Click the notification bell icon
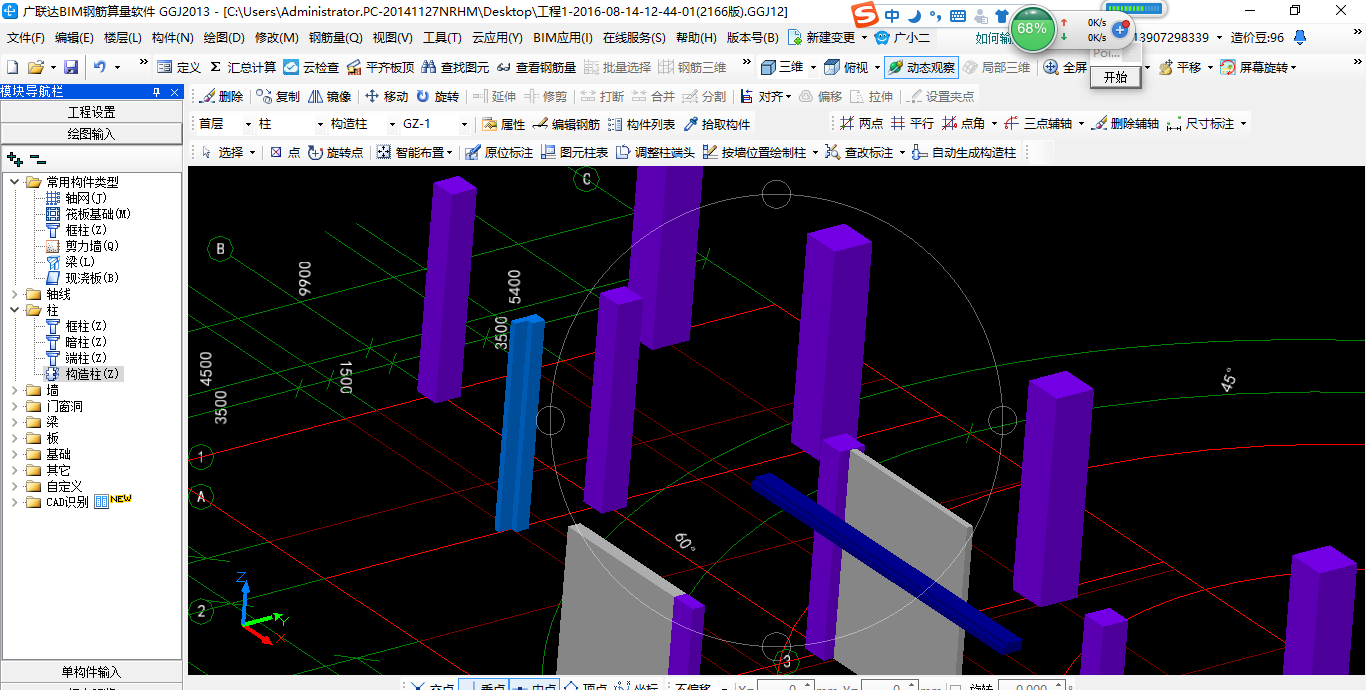The height and width of the screenshot is (690, 1366). [x=1300, y=37]
